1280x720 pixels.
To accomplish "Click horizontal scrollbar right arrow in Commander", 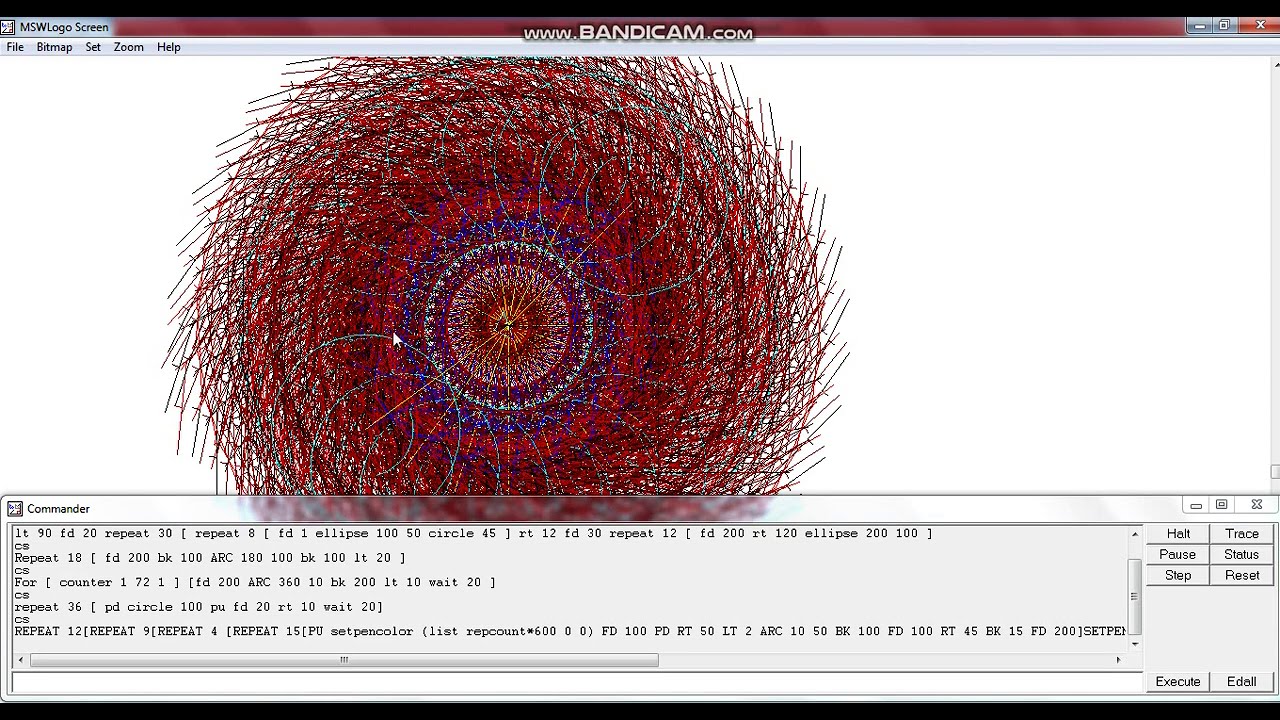I will [x=1118, y=660].
